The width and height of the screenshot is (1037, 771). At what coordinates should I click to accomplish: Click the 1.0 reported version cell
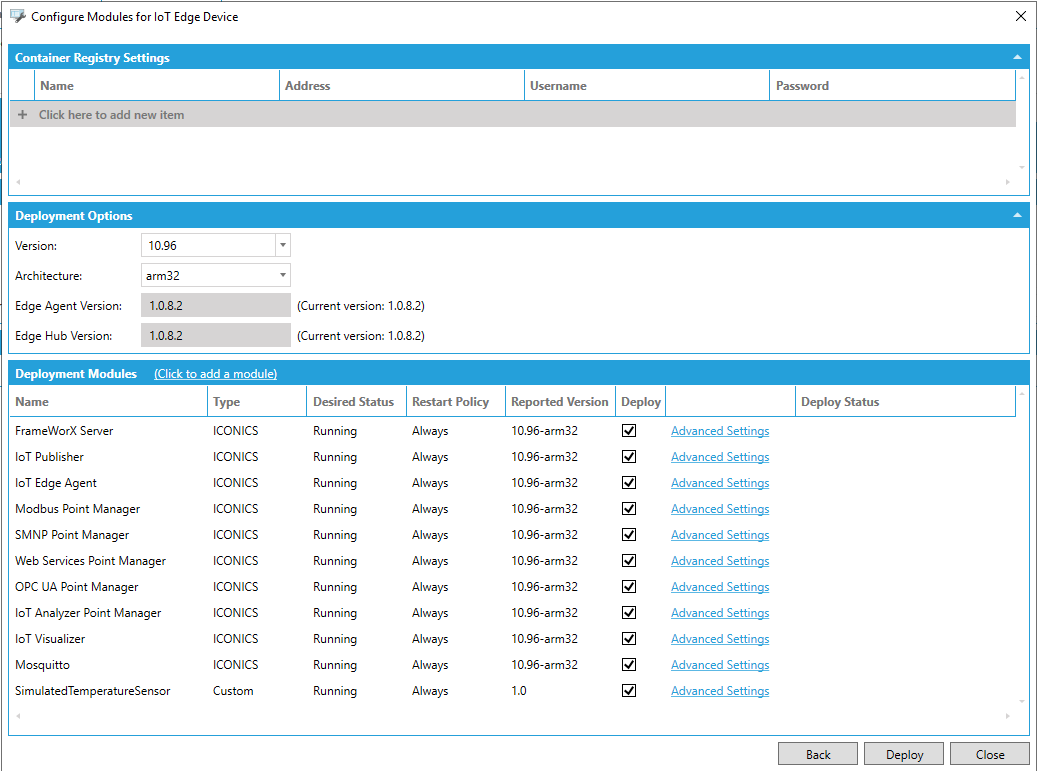coord(519,690)
